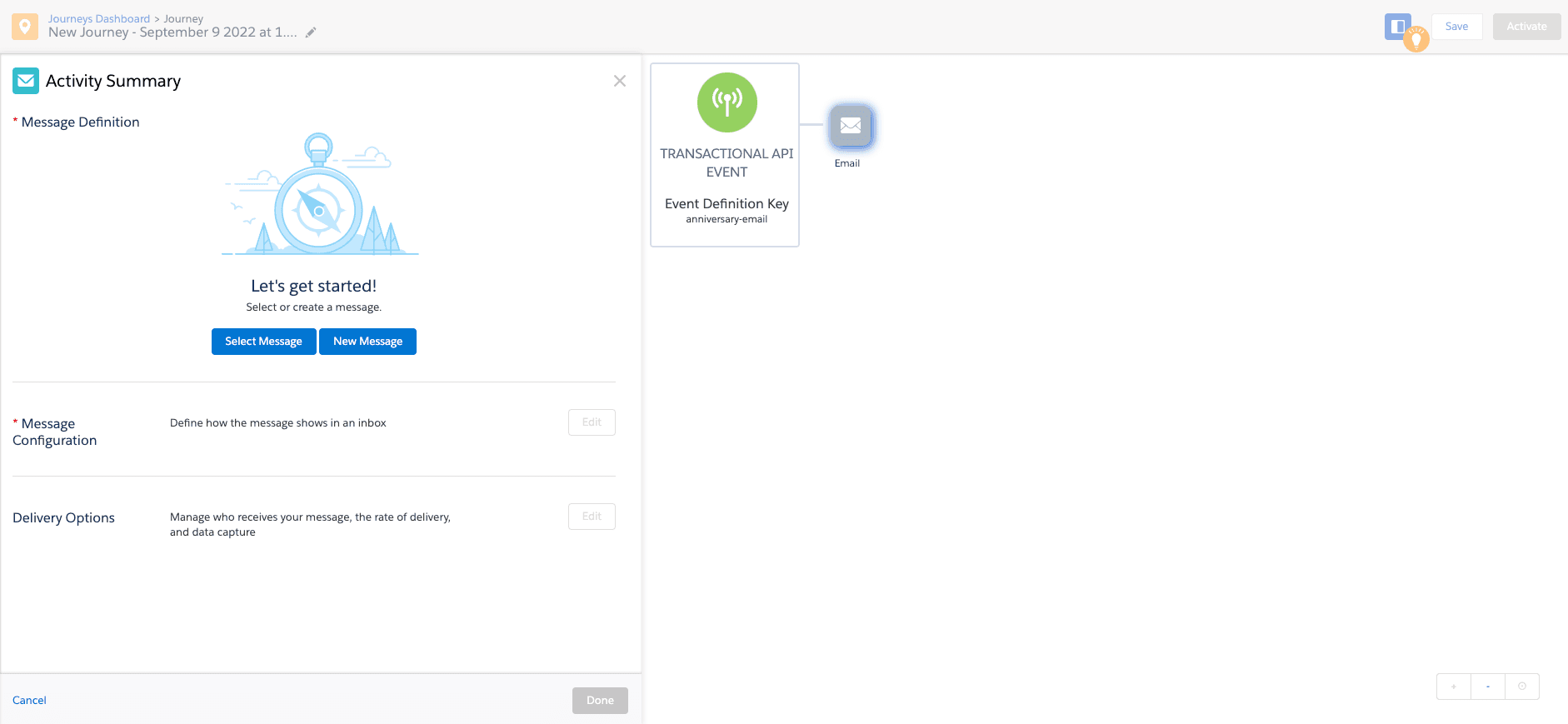Click the orange journey location pin icon
The width and height of the screenshot is (1568, 724).
(25, 26)
